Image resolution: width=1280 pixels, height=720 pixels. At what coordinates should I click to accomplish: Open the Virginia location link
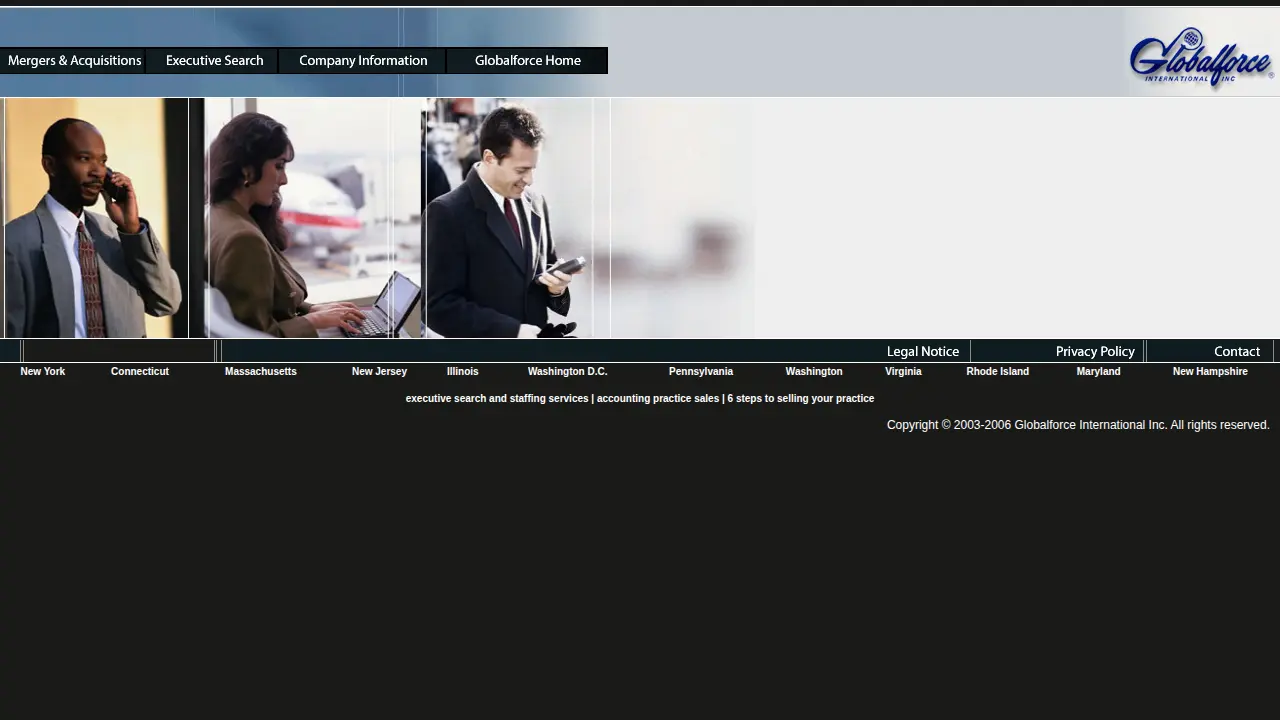click(x=903, y=371)
